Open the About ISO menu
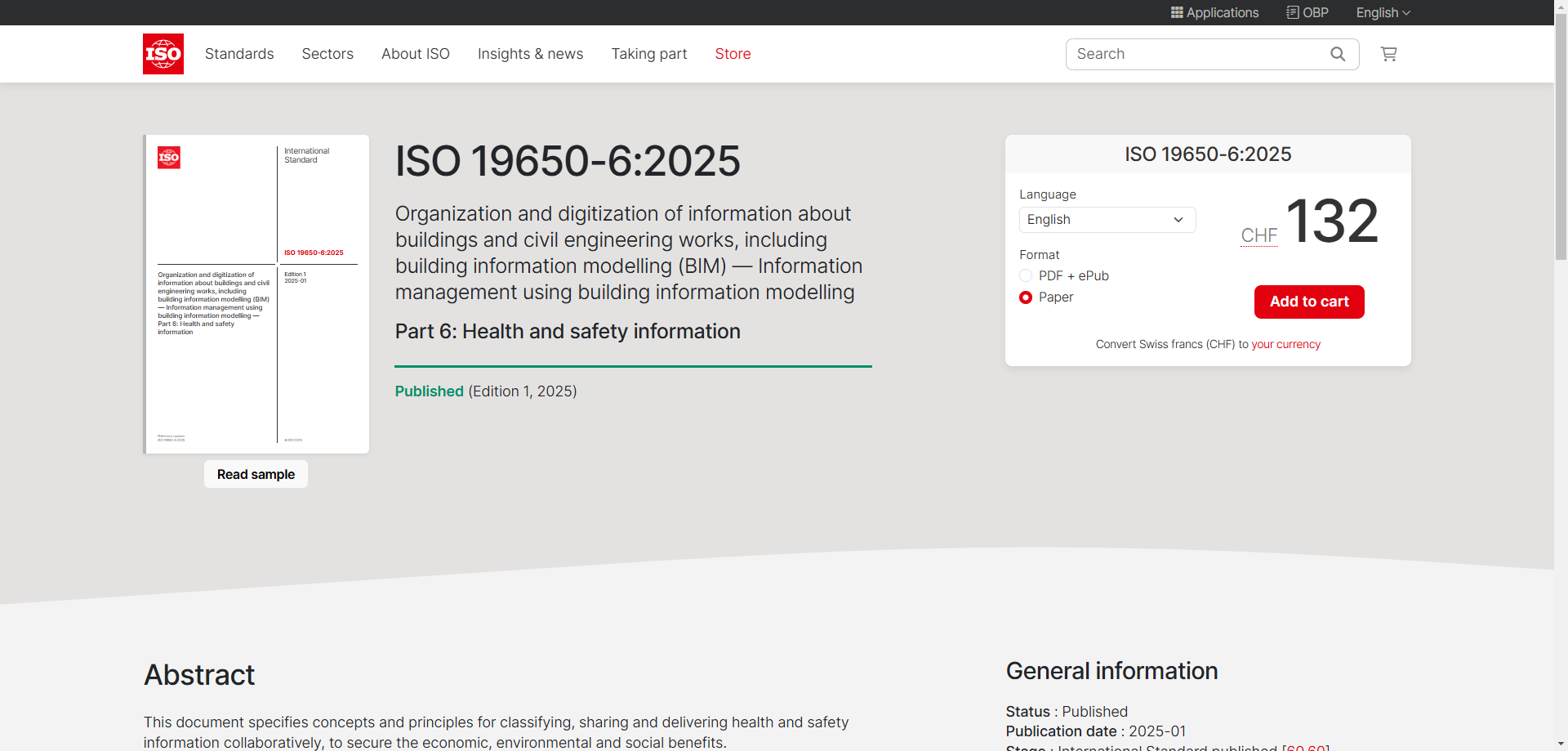 (415, 54)
